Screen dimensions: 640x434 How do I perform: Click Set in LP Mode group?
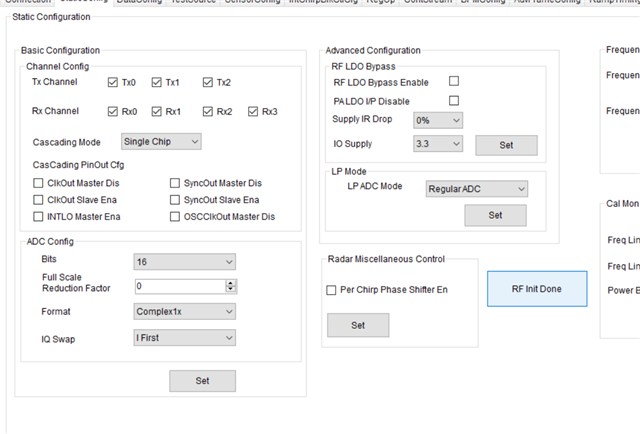click(496, 215)
